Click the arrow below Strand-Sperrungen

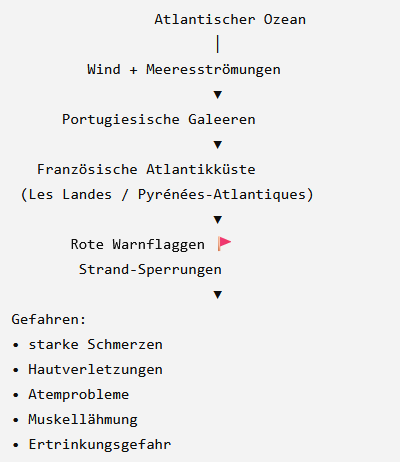click(x=218, y=295)
